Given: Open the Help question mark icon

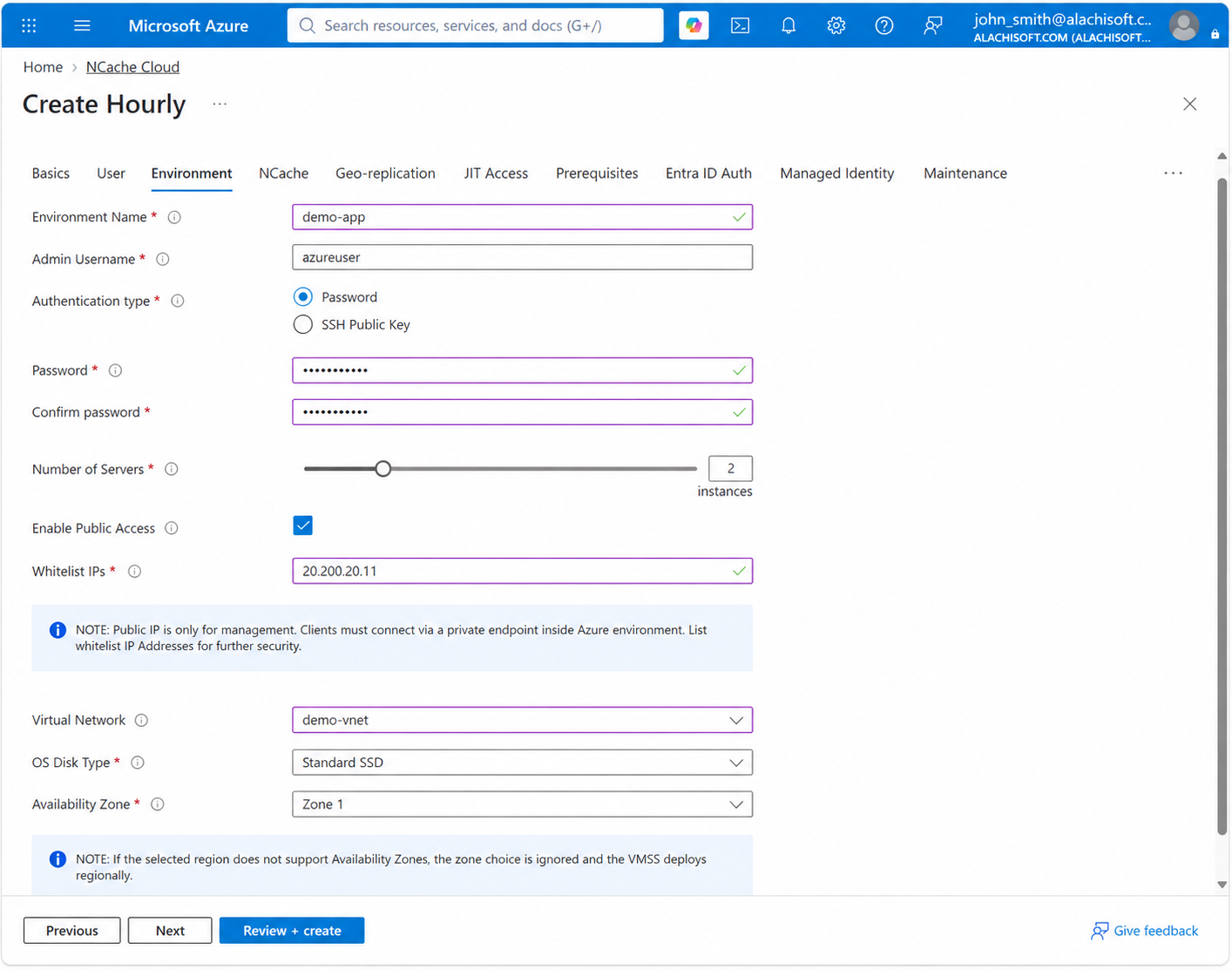Looking at the screenshot, I should (884, 25).
